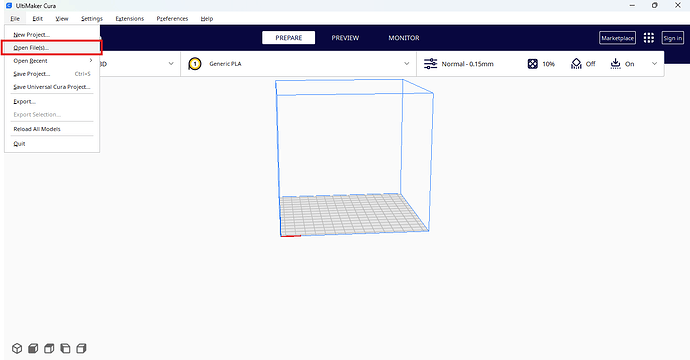This screenshot has width=690, height=360.
Task: Open the application switcher grid icon
Action: point(649,38)
